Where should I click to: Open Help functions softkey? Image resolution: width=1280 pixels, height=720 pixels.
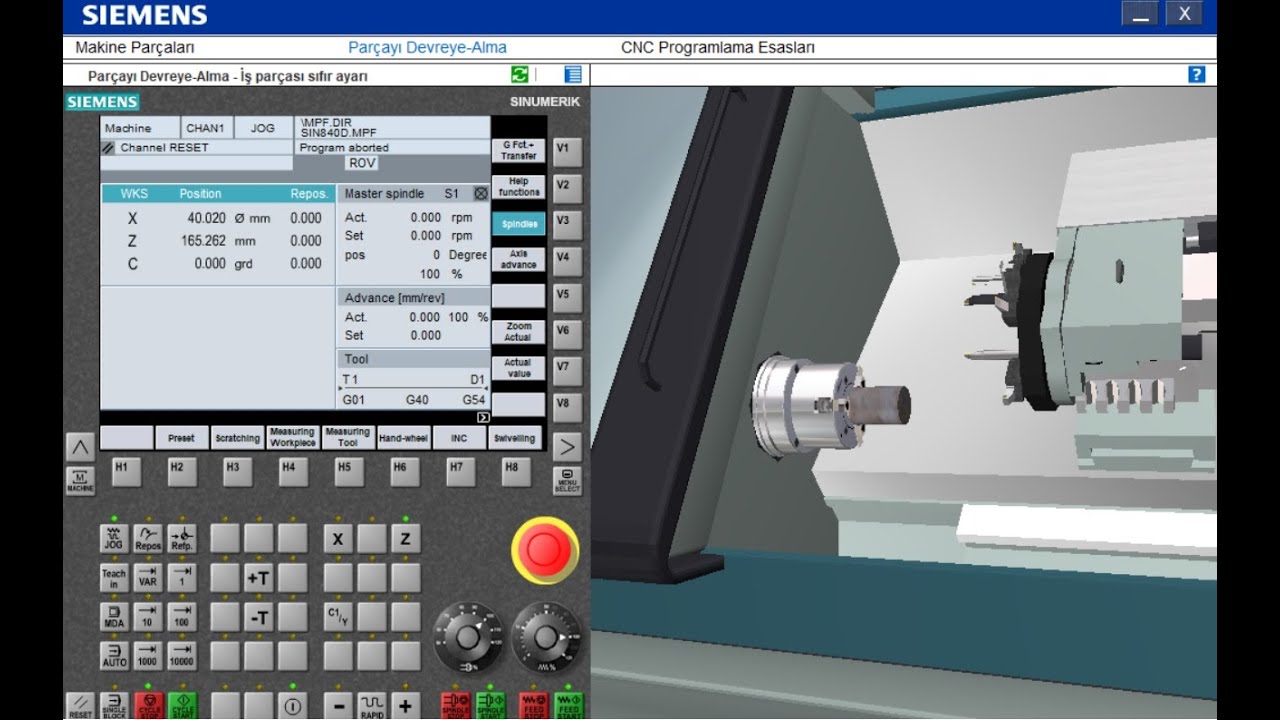pyautogui.click(x=519, y=187)
